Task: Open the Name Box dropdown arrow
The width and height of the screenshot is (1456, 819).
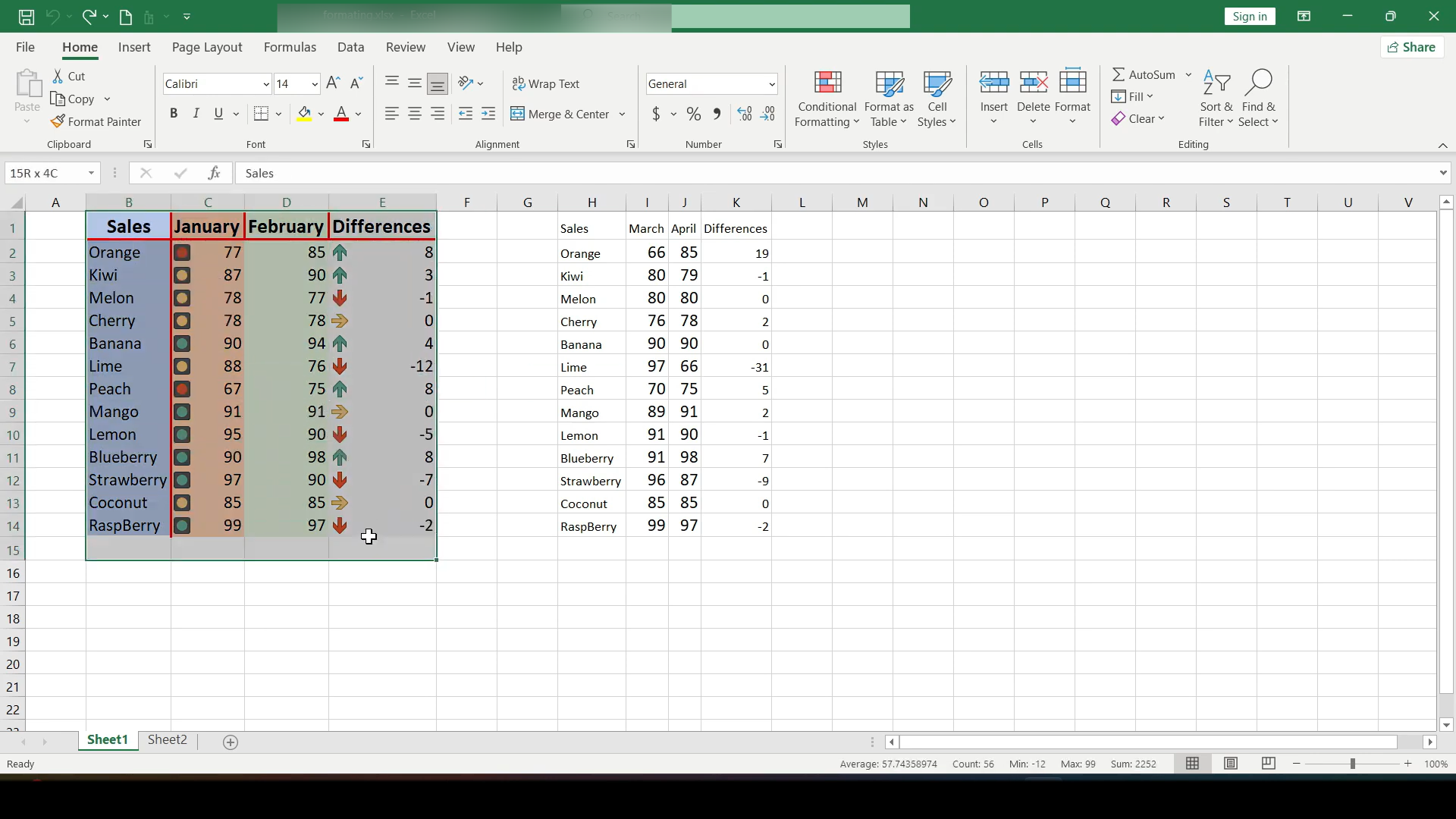Action: coord(91,173)
